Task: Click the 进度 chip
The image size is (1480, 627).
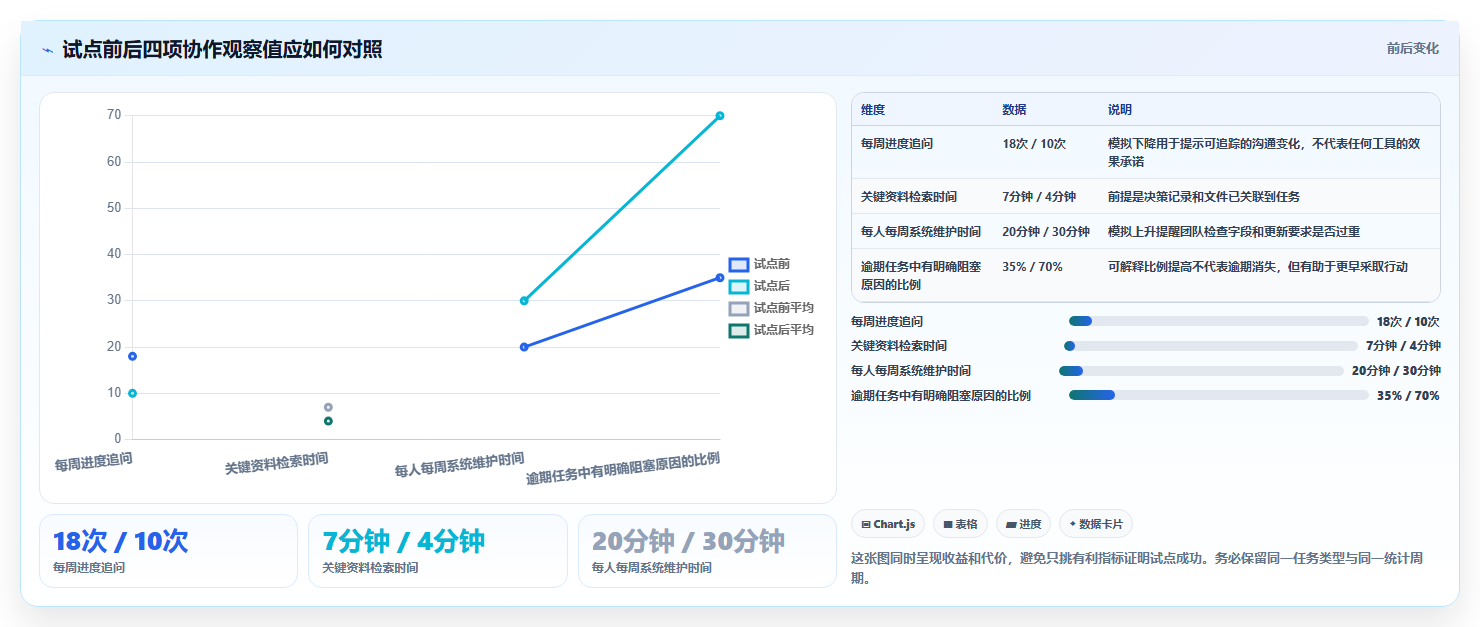Action: pos(1023,524)
